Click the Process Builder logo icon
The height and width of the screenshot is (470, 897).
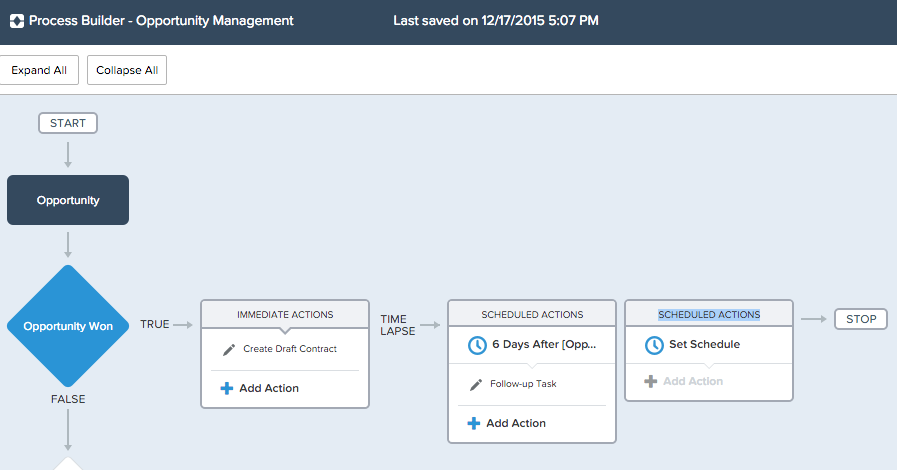tap(16, 20)
